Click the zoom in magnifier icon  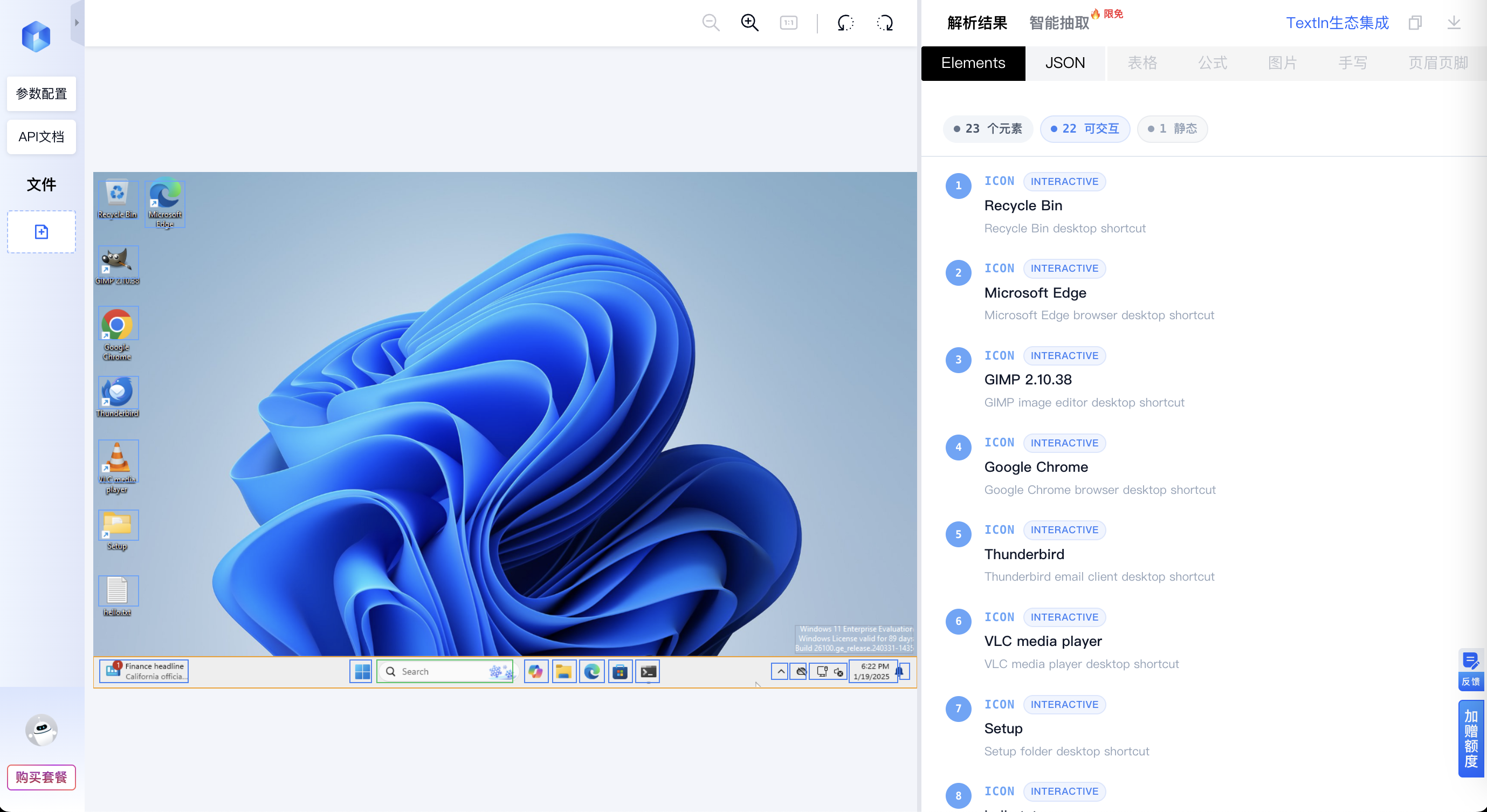750,23
